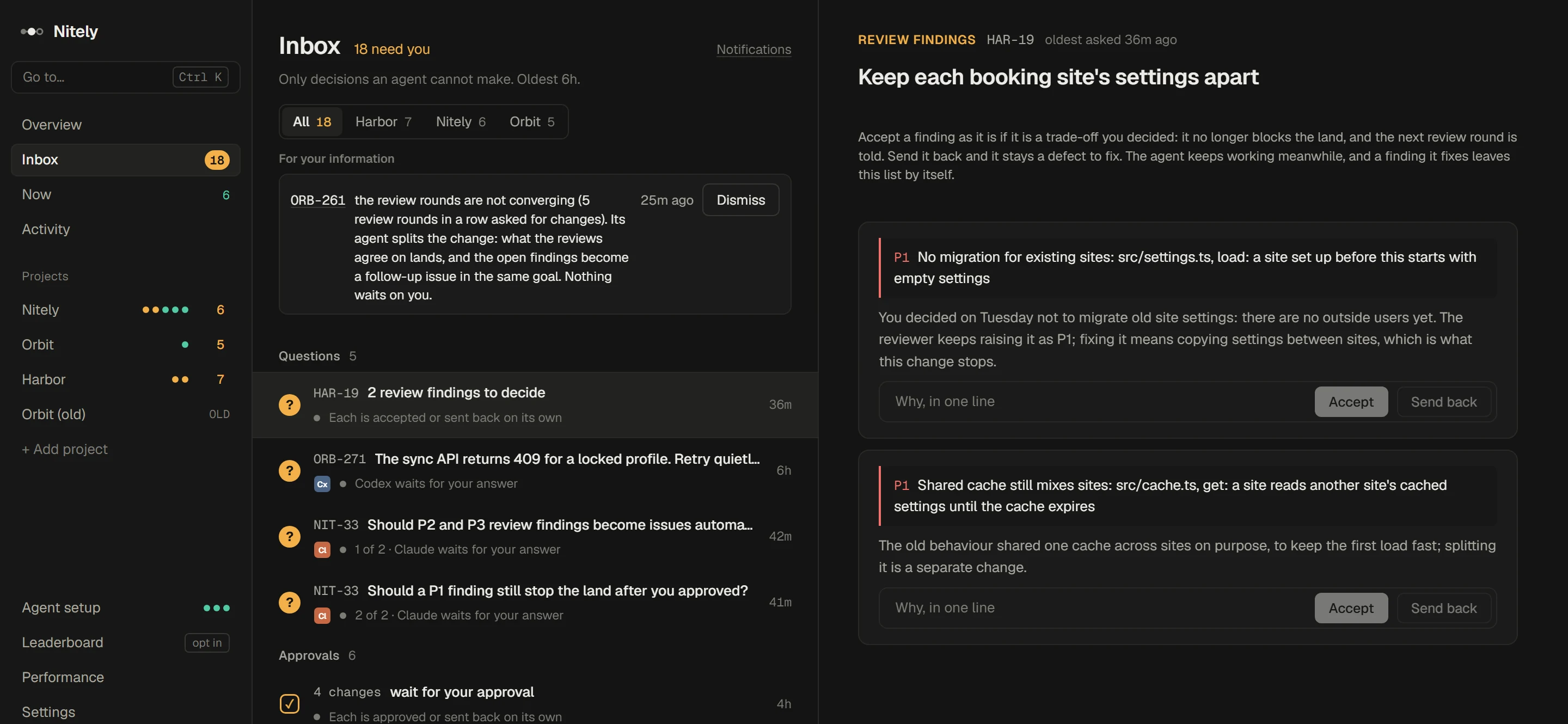Open the Activity page
The height and width of the screenshot is (724, 1568).
[125, 229]
